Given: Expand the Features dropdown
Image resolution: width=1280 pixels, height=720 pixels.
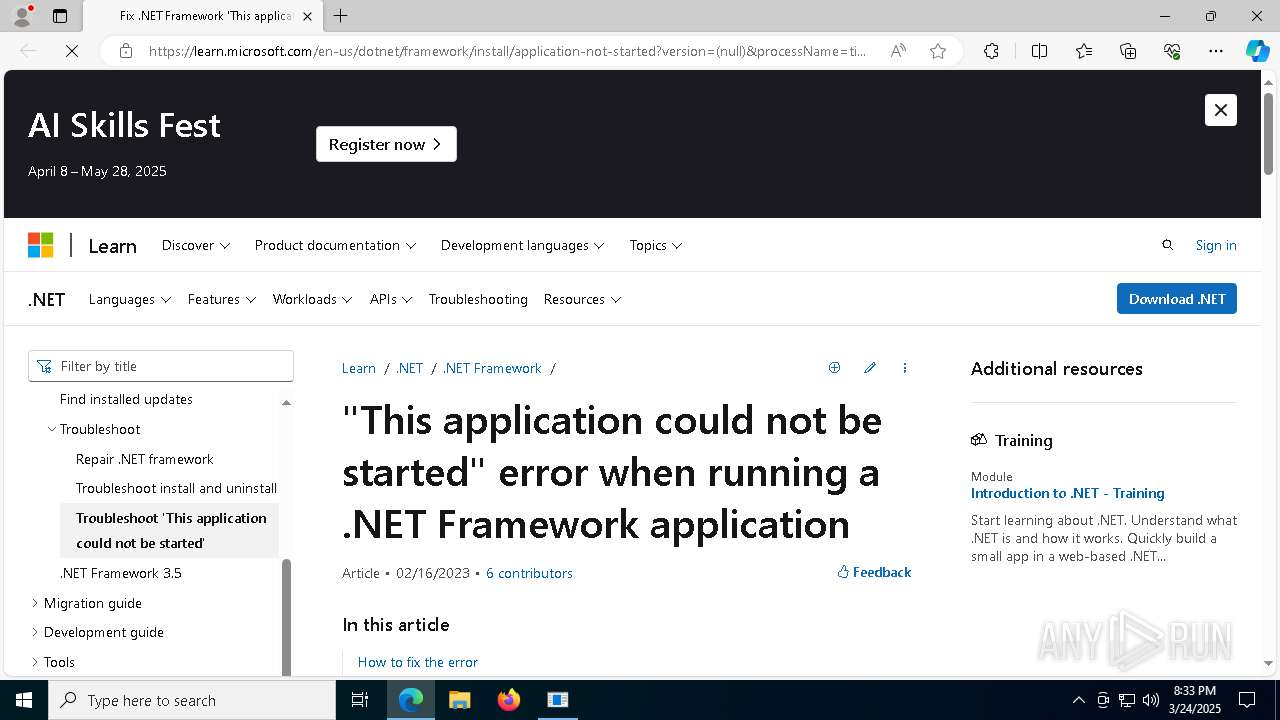Looking at the screenshot, I should pyautogui.click(x=222, y=299).
